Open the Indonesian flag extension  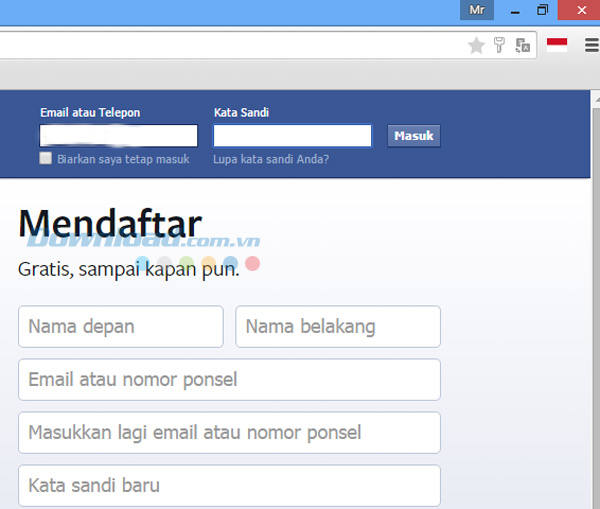pos(557,45)
